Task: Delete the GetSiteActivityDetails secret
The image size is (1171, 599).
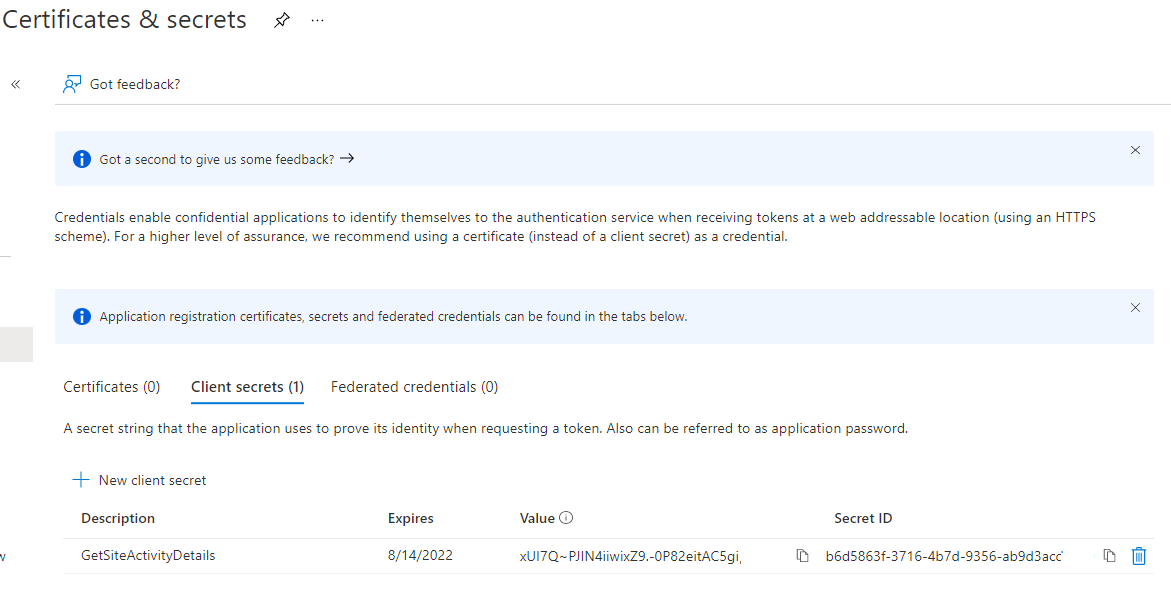Action: (1139, 556)
